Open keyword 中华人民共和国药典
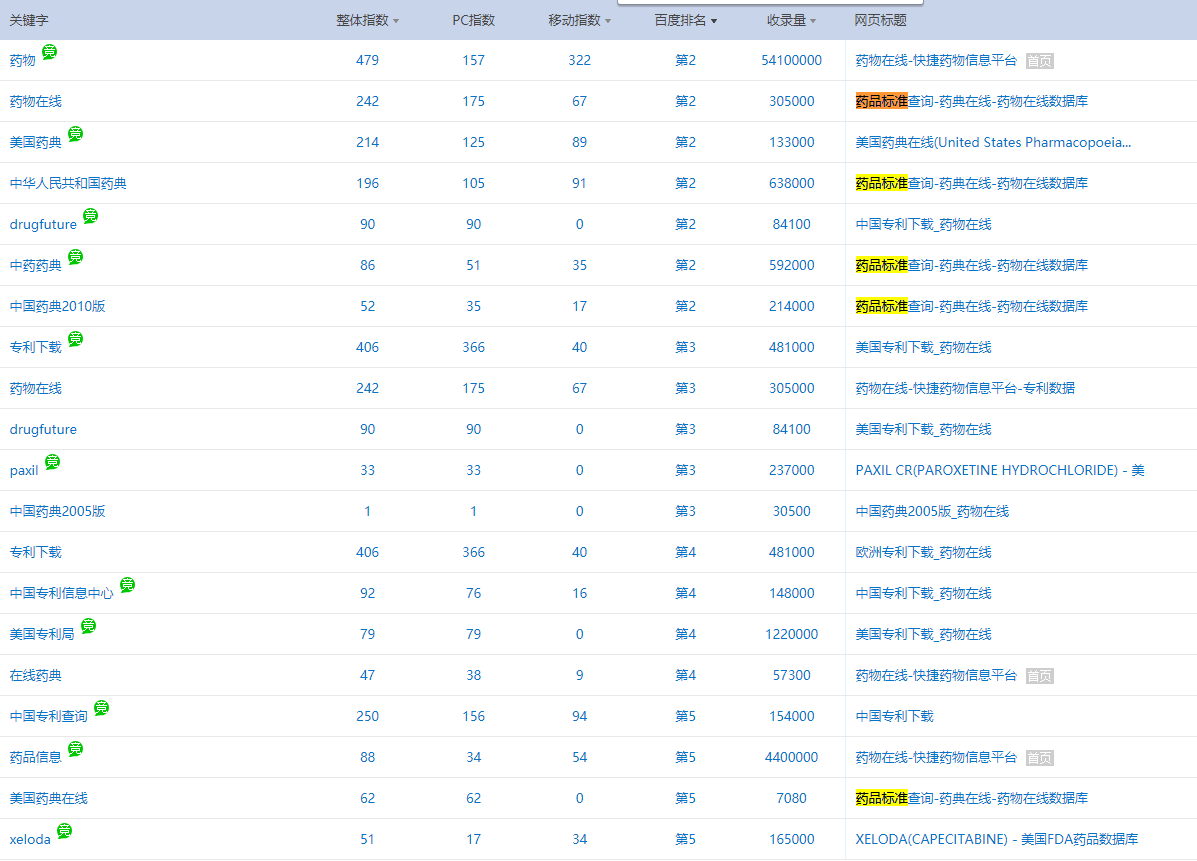 pyautogui.click(x=68, y=184)
